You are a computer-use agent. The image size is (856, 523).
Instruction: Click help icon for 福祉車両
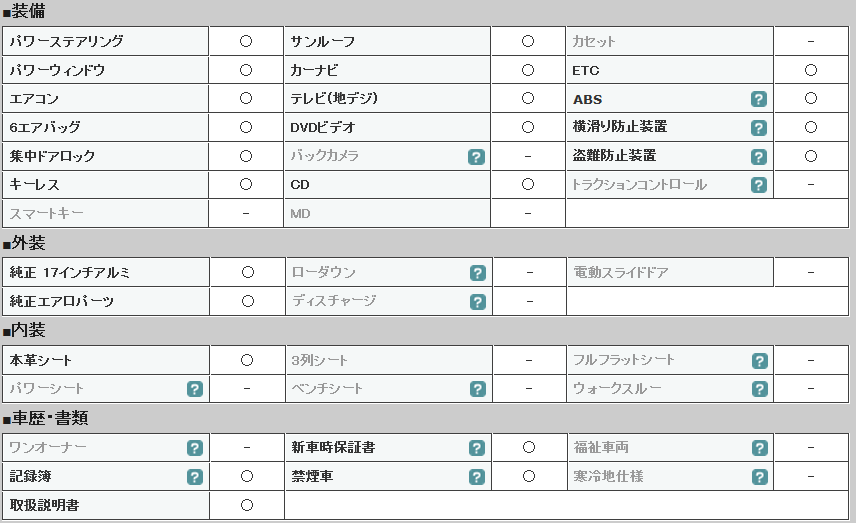[760, 448]
